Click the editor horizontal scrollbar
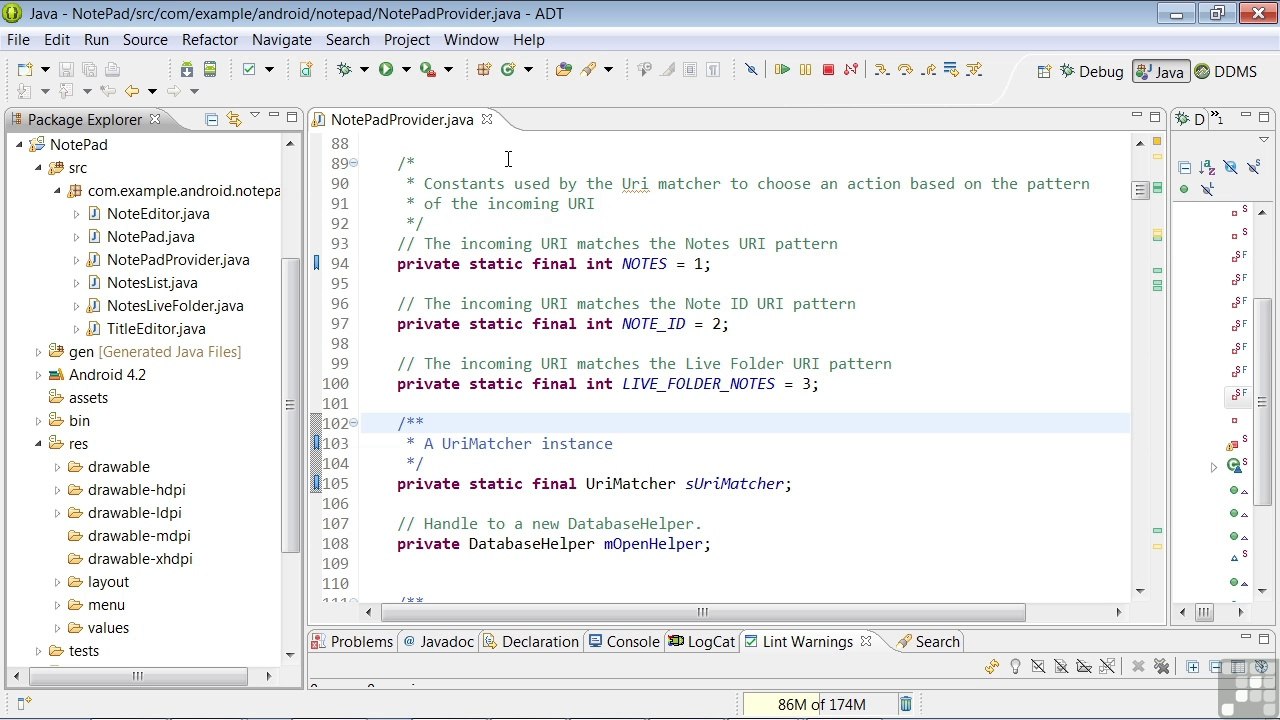The image size is (1280, 720). point(703,612)
